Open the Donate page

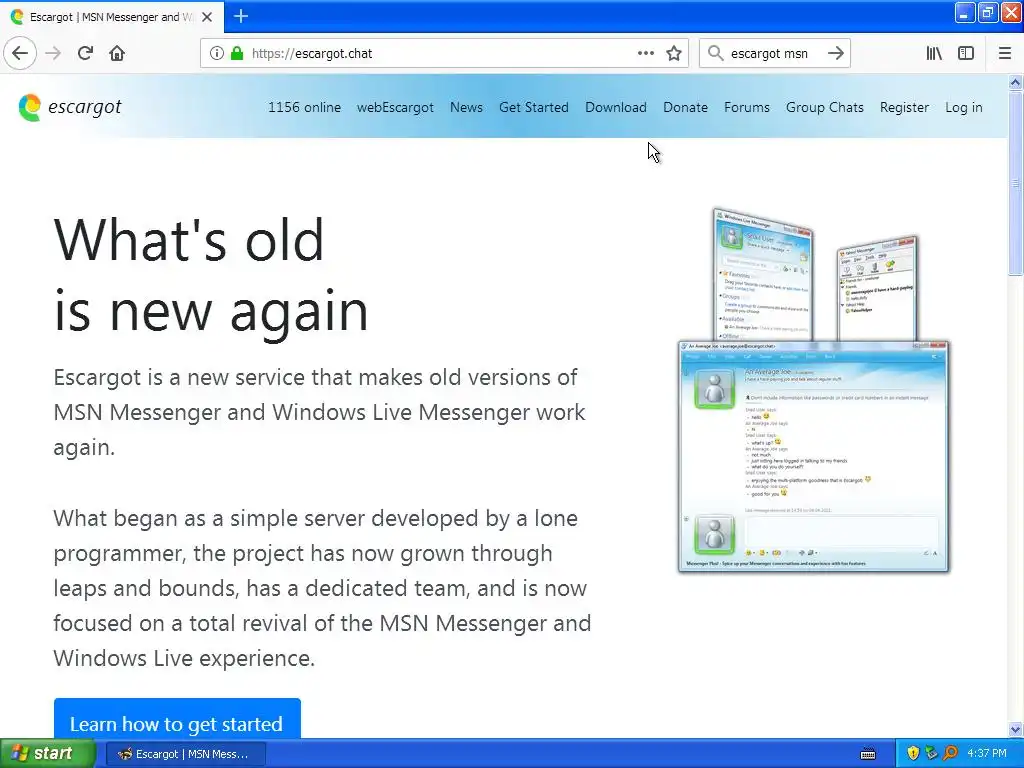click(x=685, y=107)
